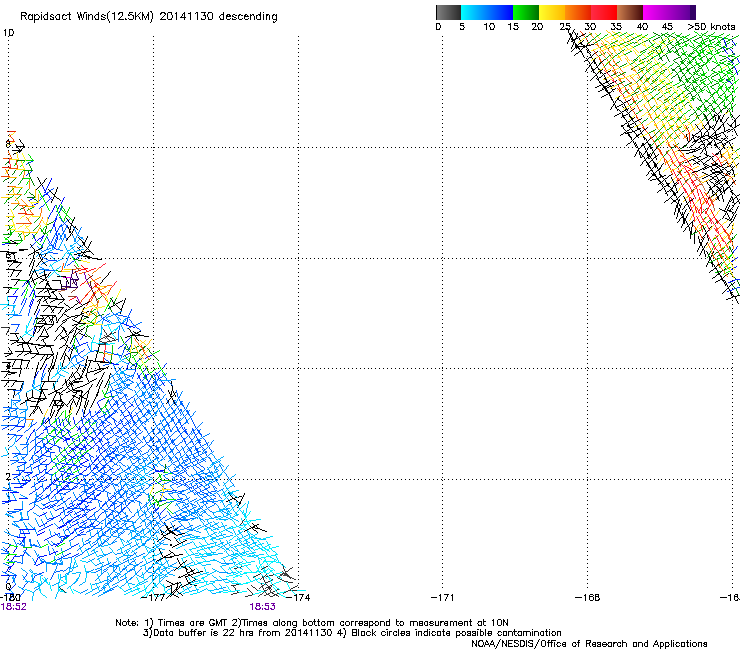Select the brown 35-40 knots legend color
Viewport: 740px width, 650px height.
click(630, 12)
